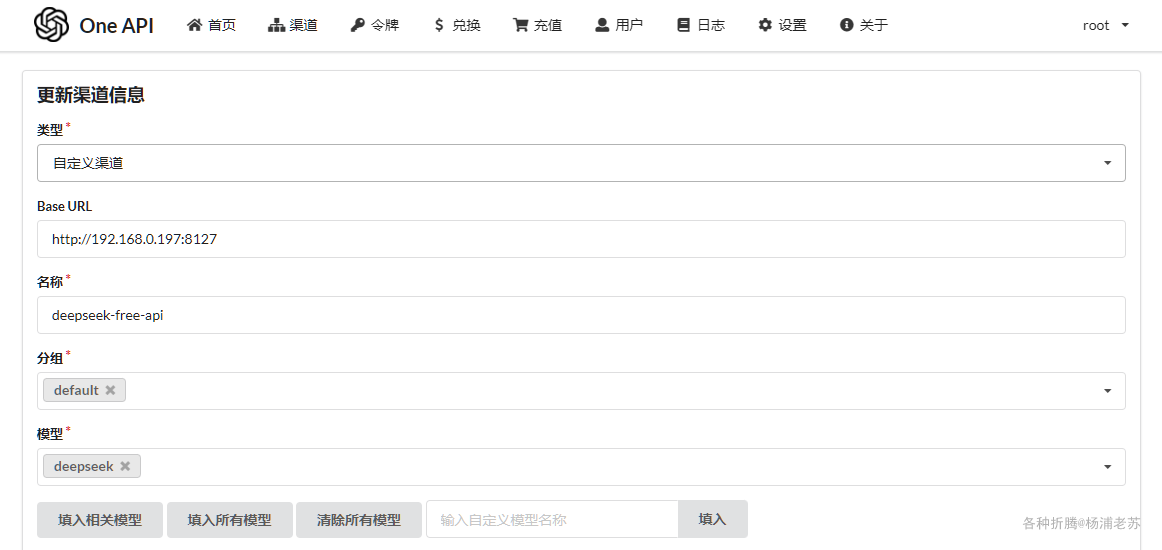Open the 类型 channel type dropdown
1162x550 pixels.
coord(580,163)
